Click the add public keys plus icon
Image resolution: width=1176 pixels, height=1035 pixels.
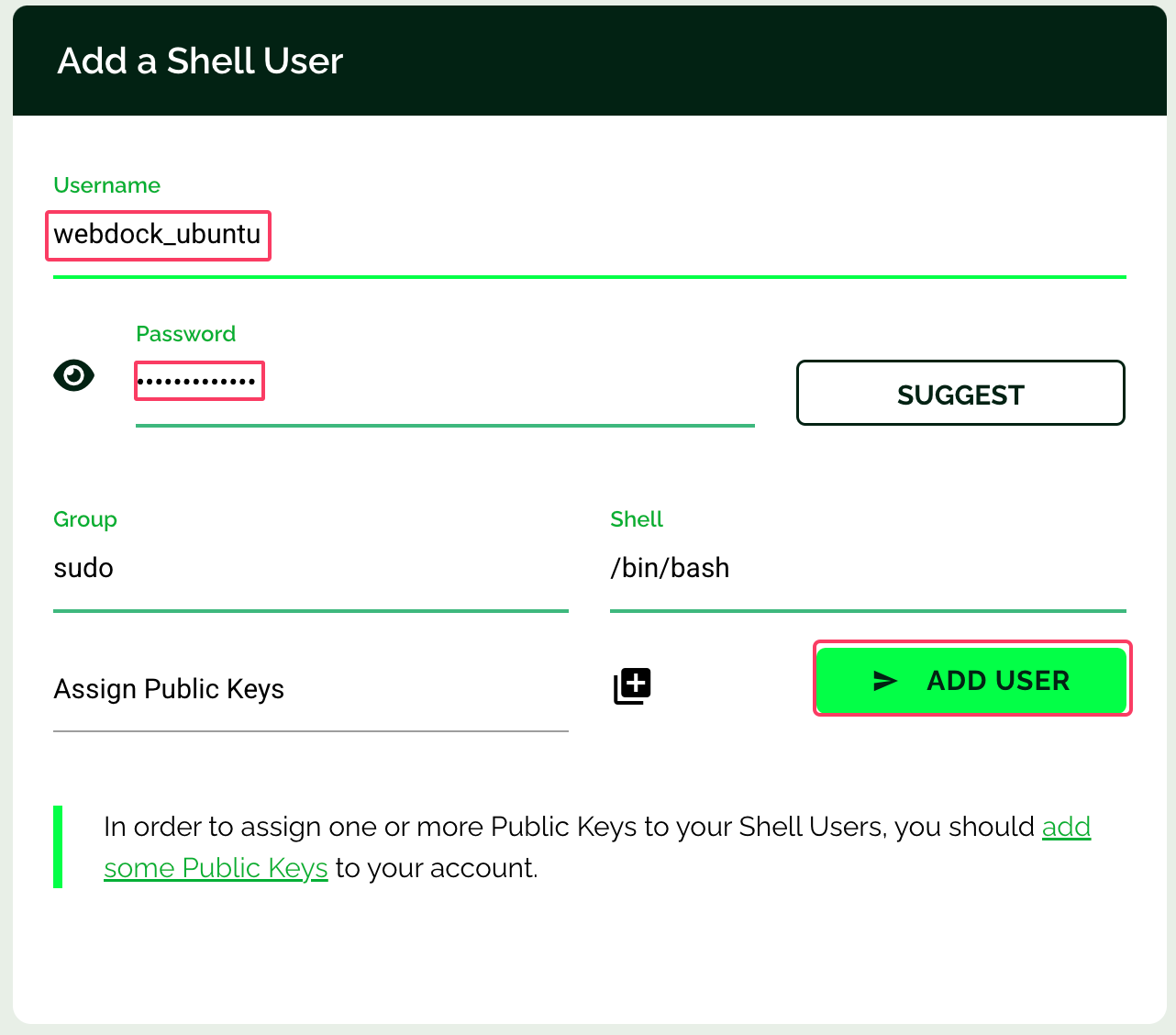click(x=632, y=686)
